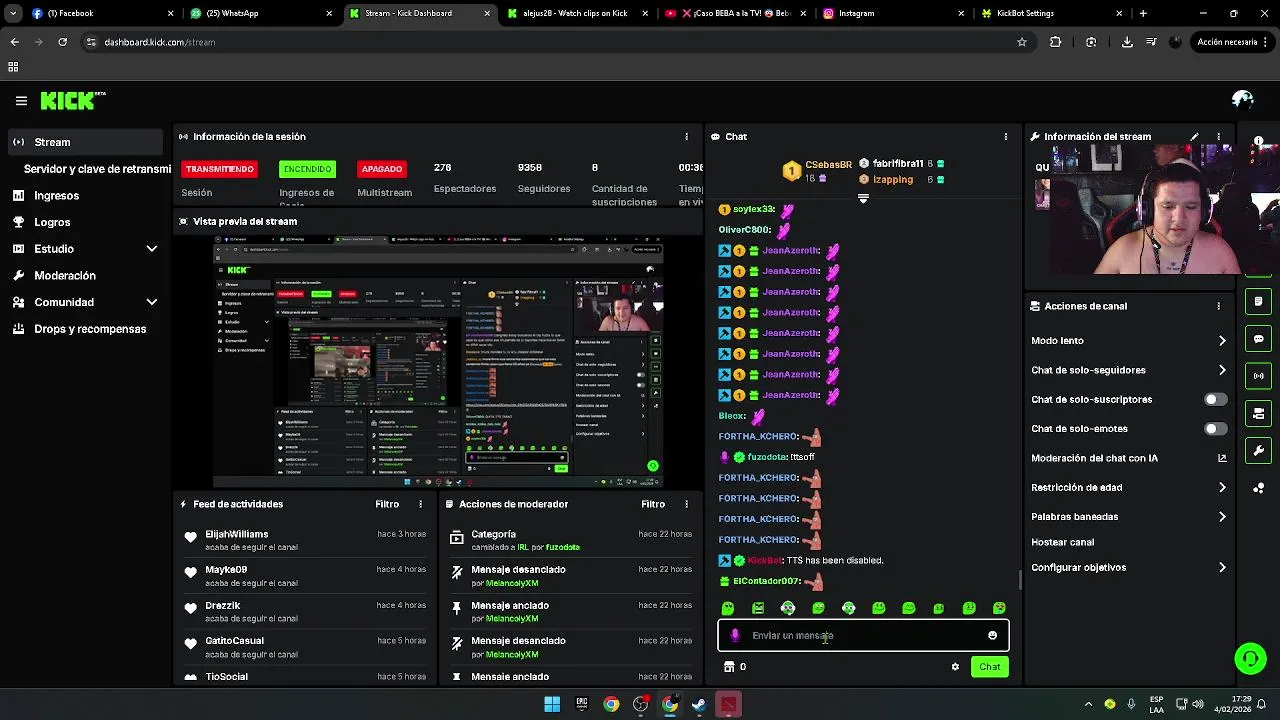The image size is (1280, 720).
Task: Toggle Chat de solo-emotes switch
Action: pyautogui.click(x=1215, y=429)
